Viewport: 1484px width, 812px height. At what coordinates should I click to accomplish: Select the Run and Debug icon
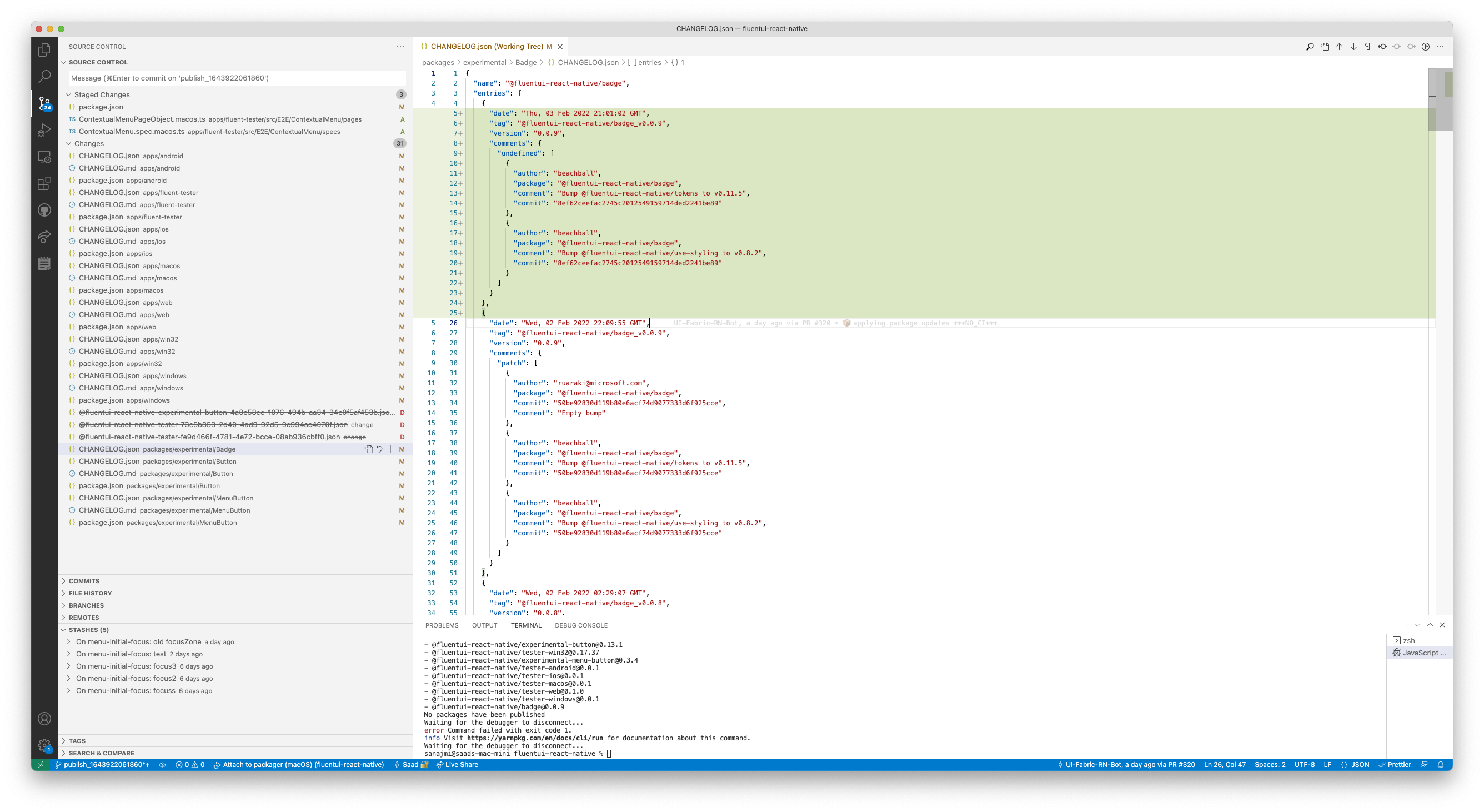(44, 131)
